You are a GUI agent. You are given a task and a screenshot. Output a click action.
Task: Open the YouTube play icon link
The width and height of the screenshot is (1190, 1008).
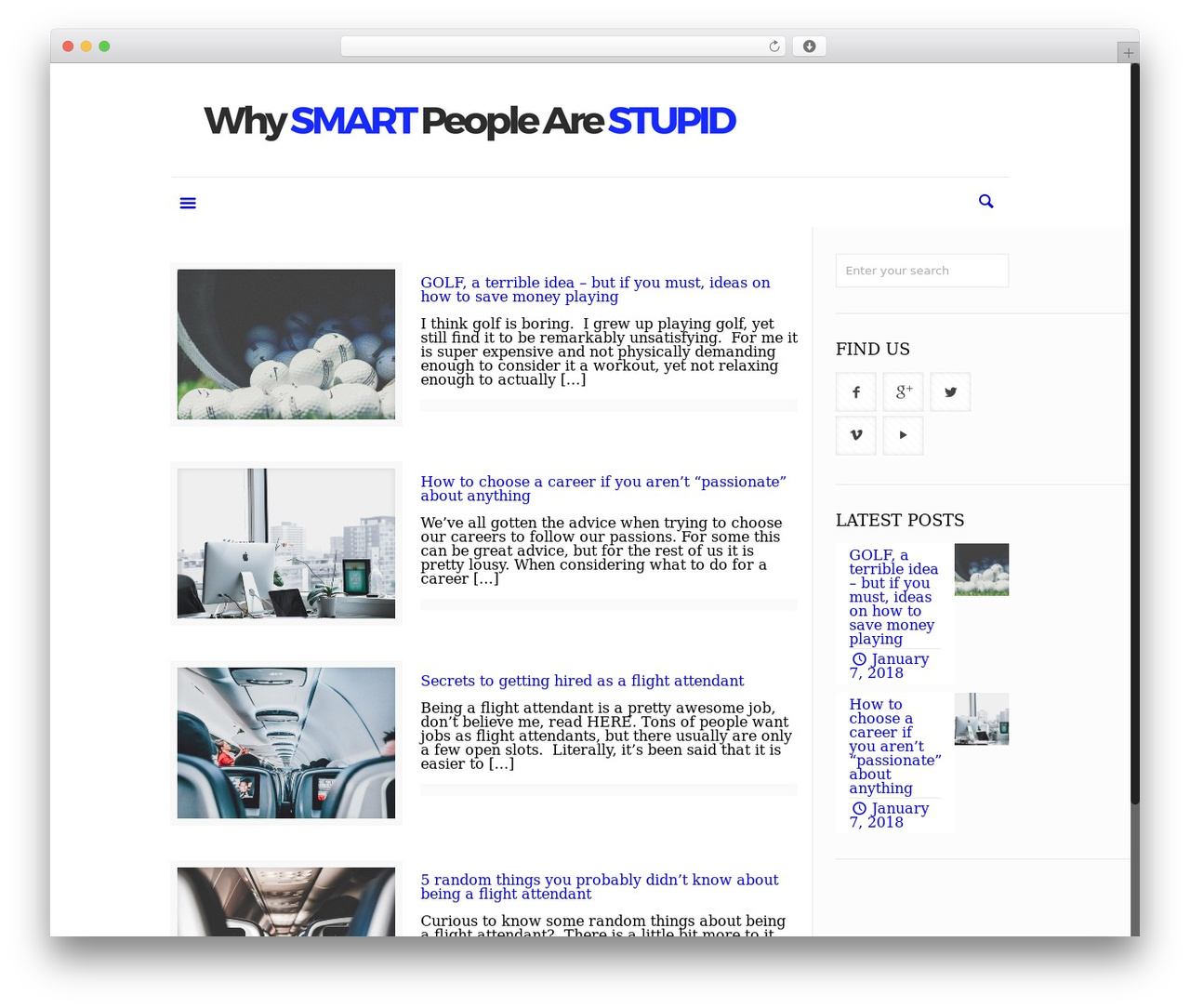coord(904,435)
